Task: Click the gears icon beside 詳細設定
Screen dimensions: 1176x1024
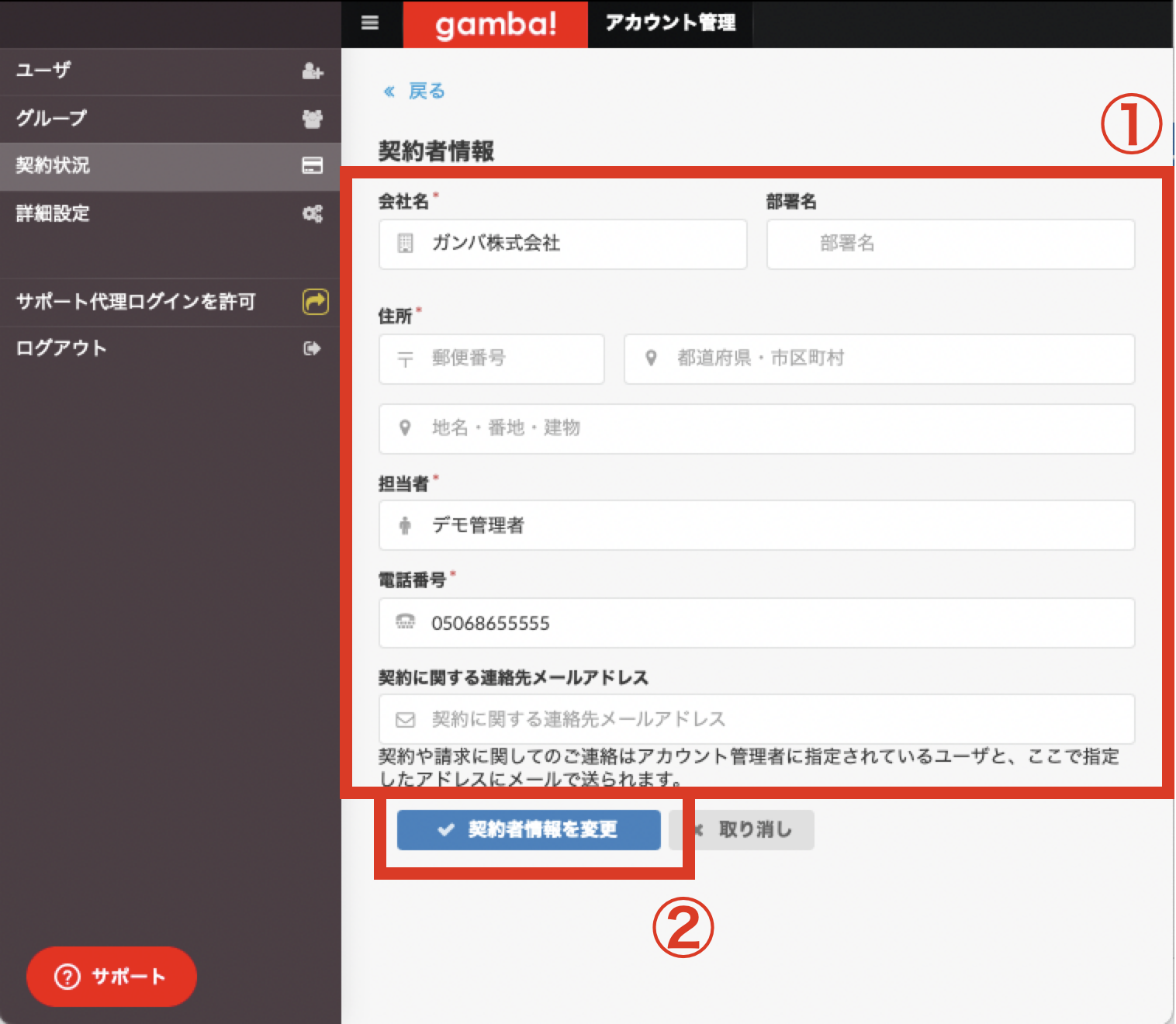Action: (312, 213)
